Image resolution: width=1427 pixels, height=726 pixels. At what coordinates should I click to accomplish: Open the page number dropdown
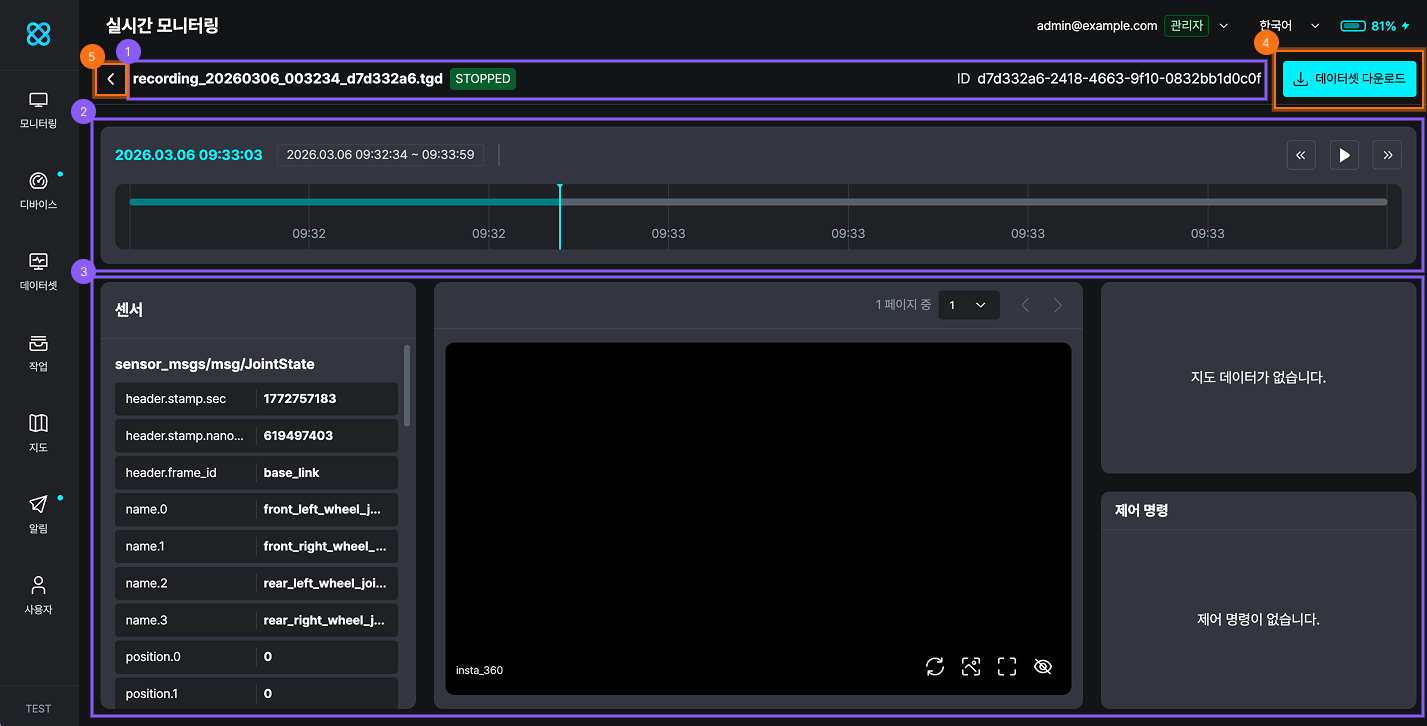pos(968,305)
